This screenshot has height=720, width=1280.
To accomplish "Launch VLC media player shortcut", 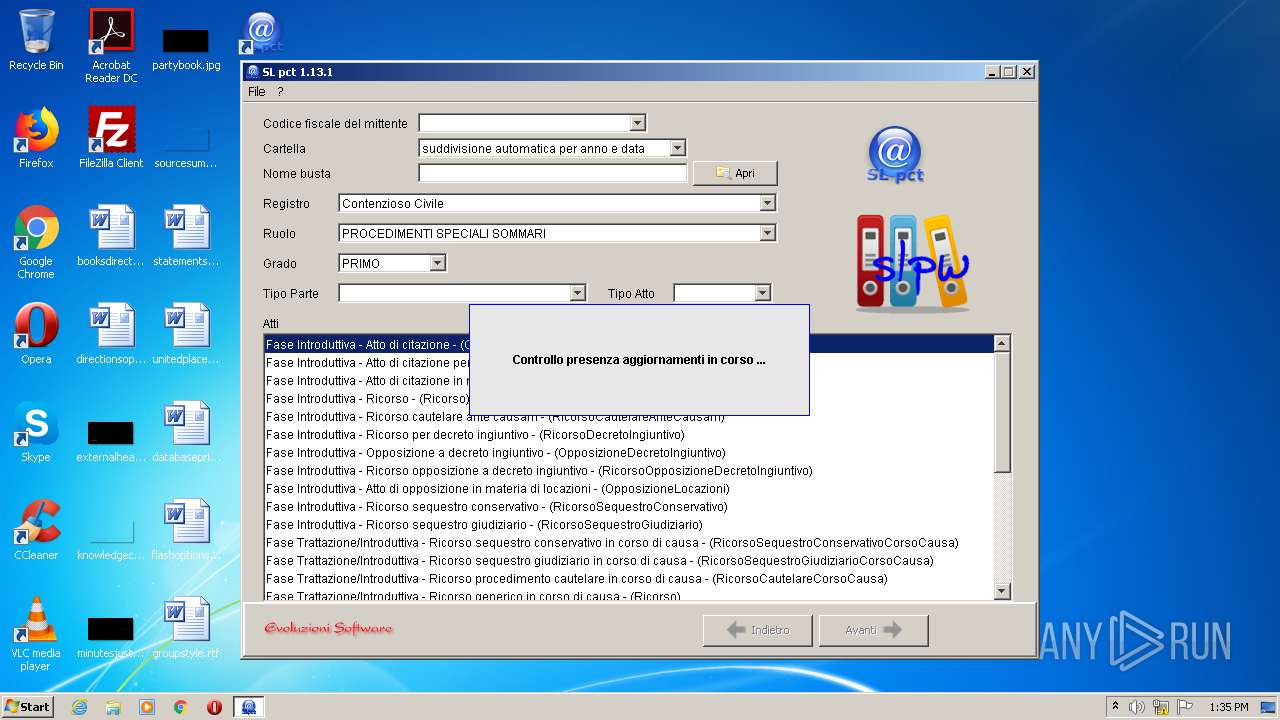I will 36,634.
